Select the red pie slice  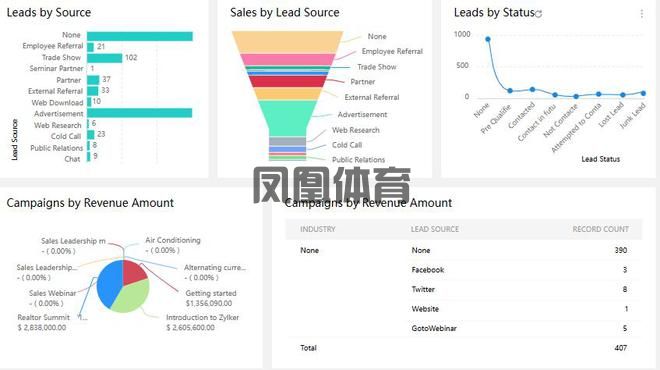134,272
